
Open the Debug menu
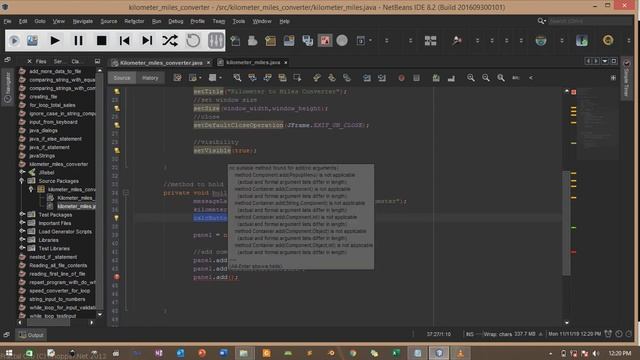[176, 21]
